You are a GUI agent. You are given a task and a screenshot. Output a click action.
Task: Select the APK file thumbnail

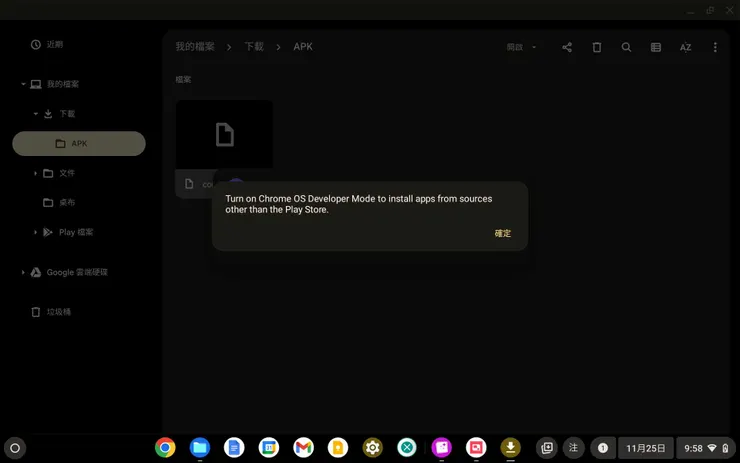[x=224, y=134]
